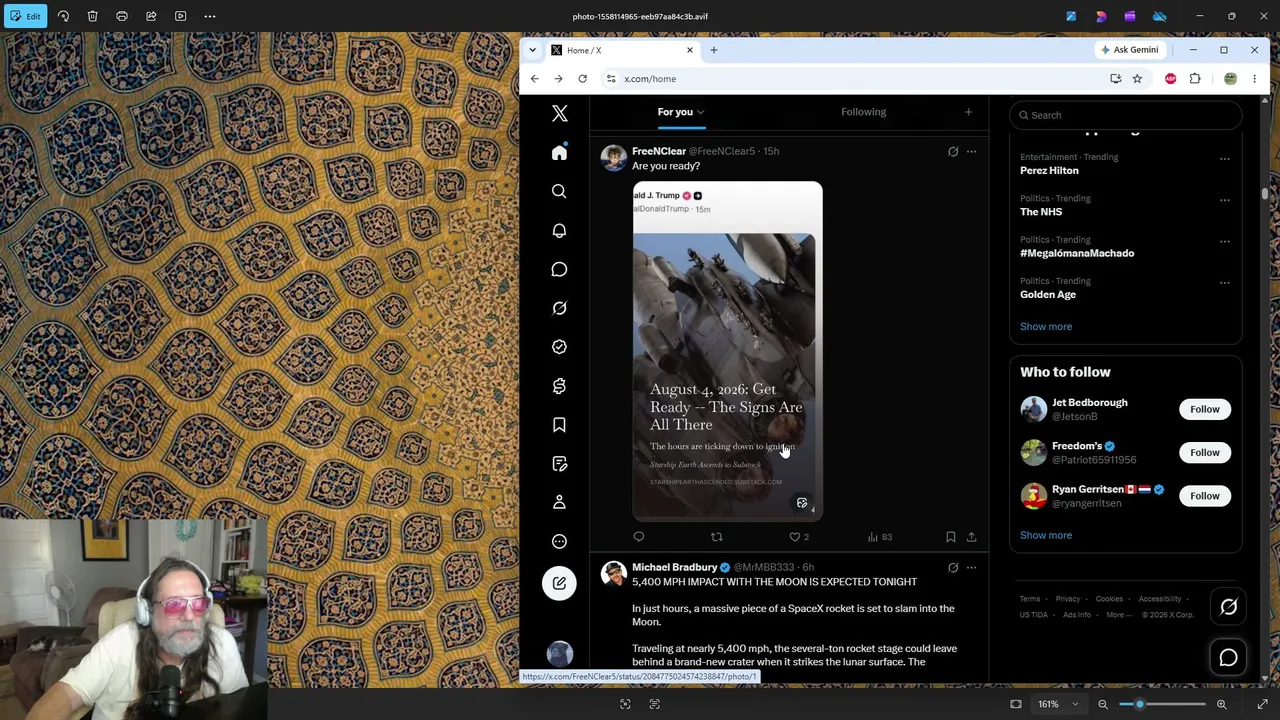Zoom out in Photos viewer
The width and height of the screenshot is (1280, 720).
pos(1103,704)
